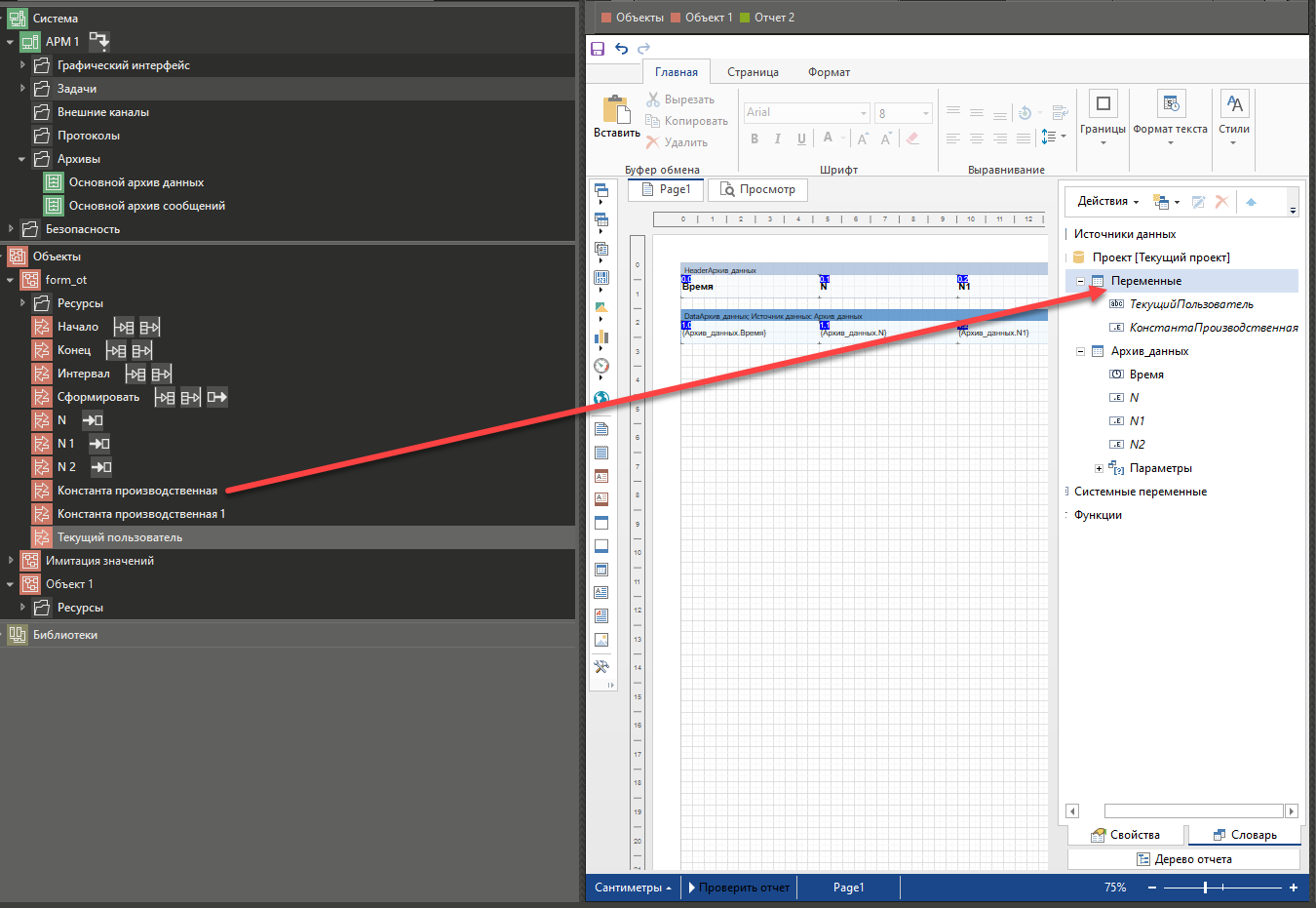Open the Формат текста icon

coord(1170,104)
